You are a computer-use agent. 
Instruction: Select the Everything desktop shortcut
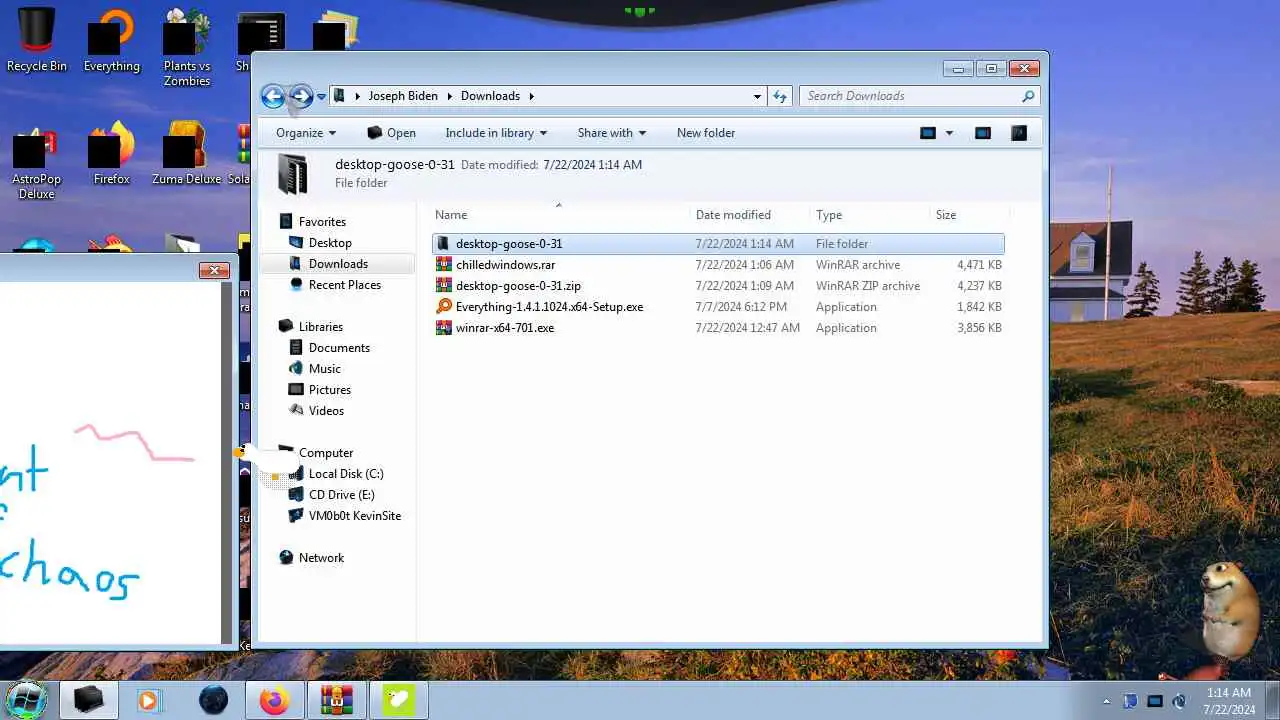pyautogui.click(x=112, y=41)
